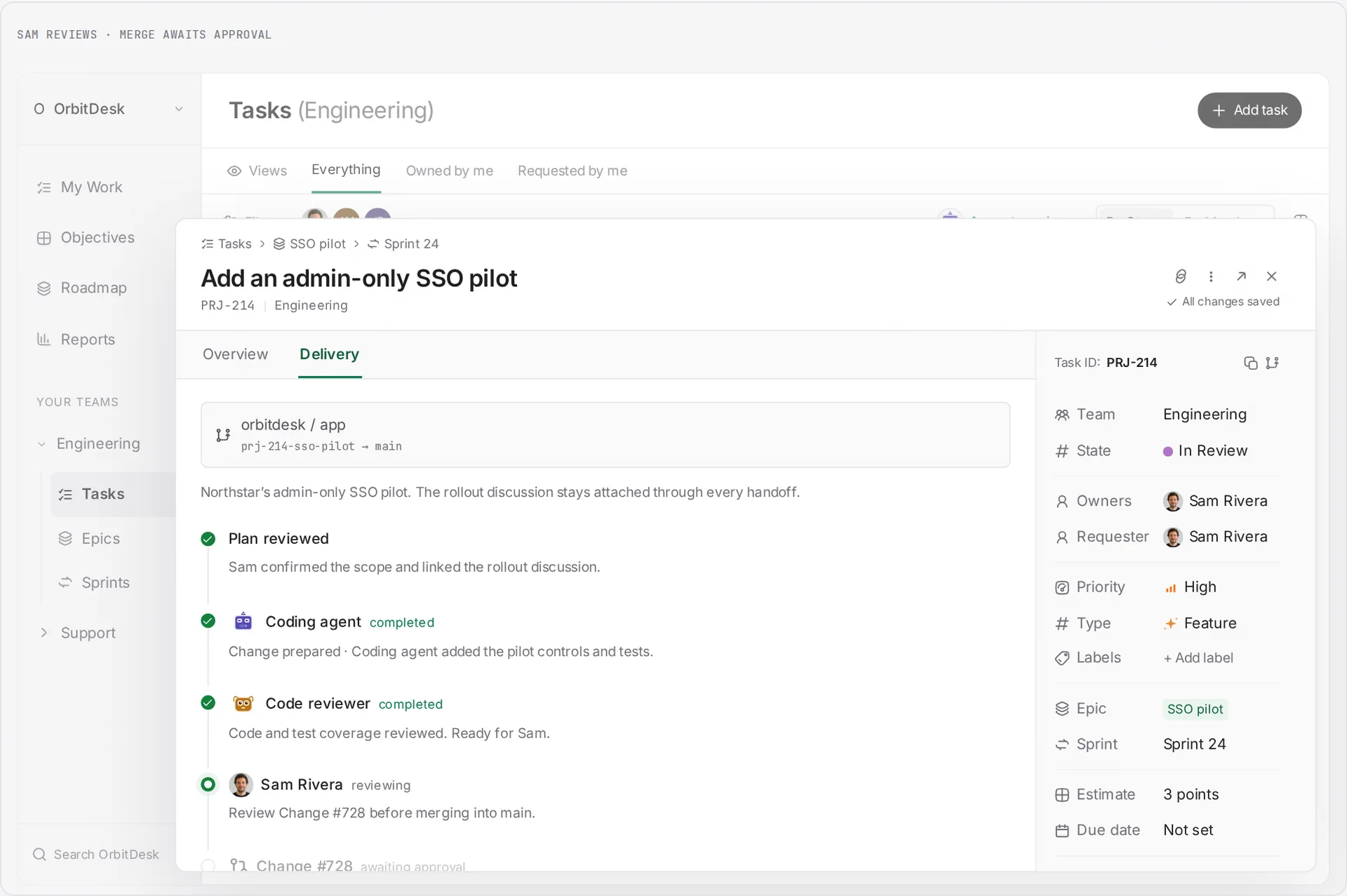Open Roadmap in the sidebar
The image size is (1347, 896).
point(81,288)
